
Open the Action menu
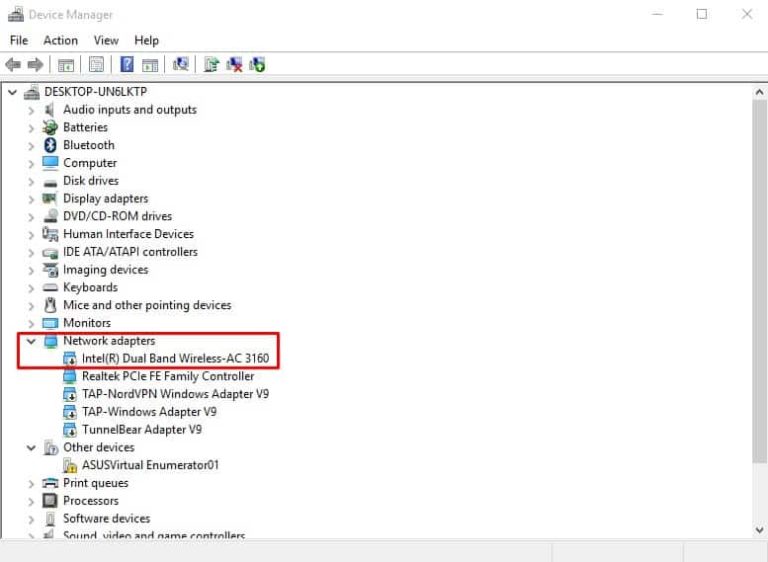[x=60, y=40]
